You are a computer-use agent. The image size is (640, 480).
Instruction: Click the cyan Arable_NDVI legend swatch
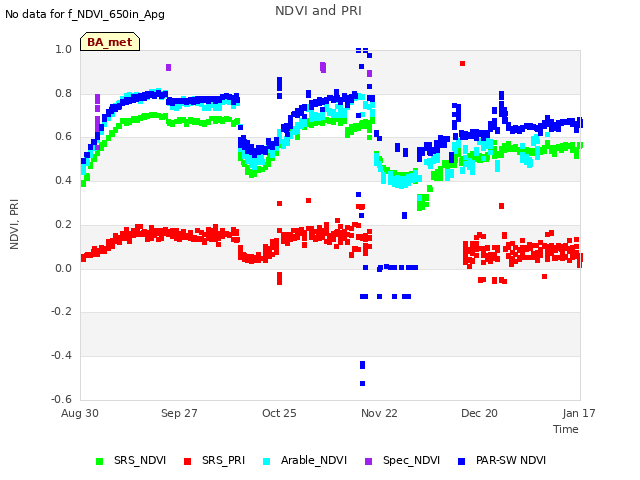pyautogui.click(x=267, y=461)
